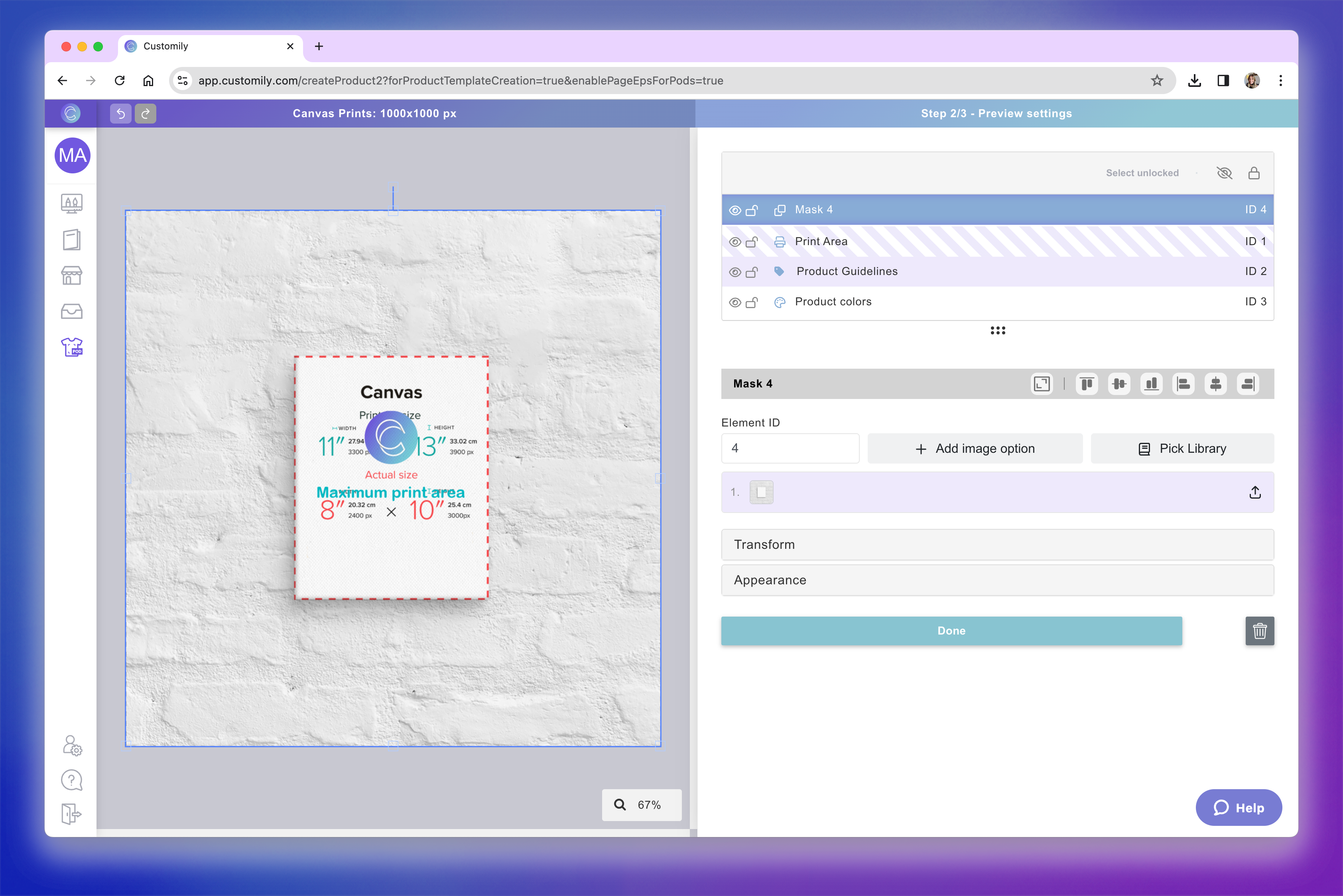The height and width of the screenshot is (896, 1343).
Task: Unlock toggle for Print Area layer
Action: (752, 242)
